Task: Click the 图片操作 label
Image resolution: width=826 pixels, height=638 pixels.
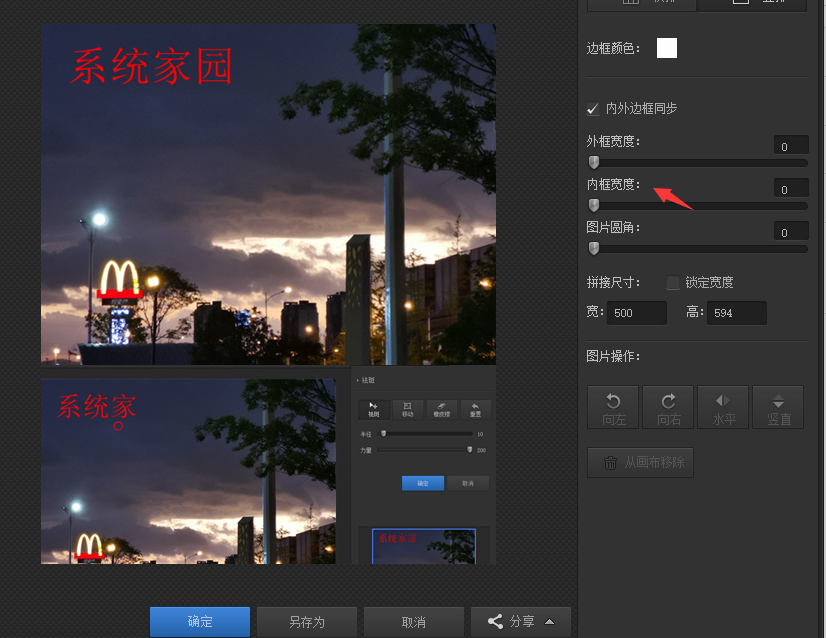Action: [x=613, y=357]
